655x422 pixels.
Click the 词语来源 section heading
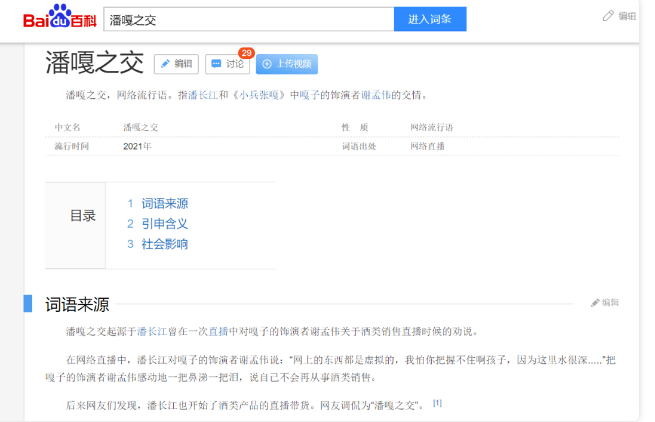click(77, 305)
